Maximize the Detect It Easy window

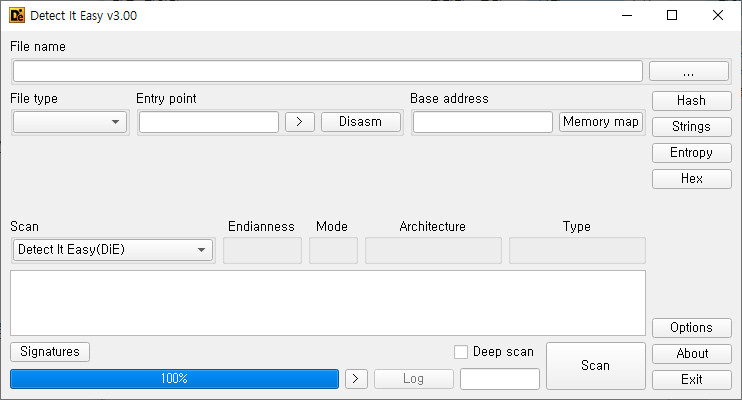[x=672, y=16]
